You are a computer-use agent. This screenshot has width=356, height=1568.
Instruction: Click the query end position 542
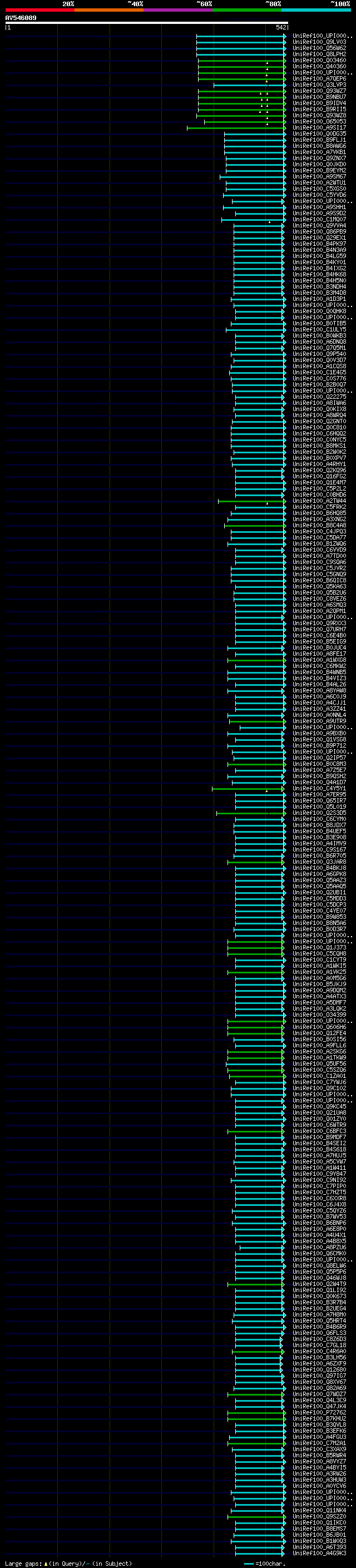tap(281, 27)
